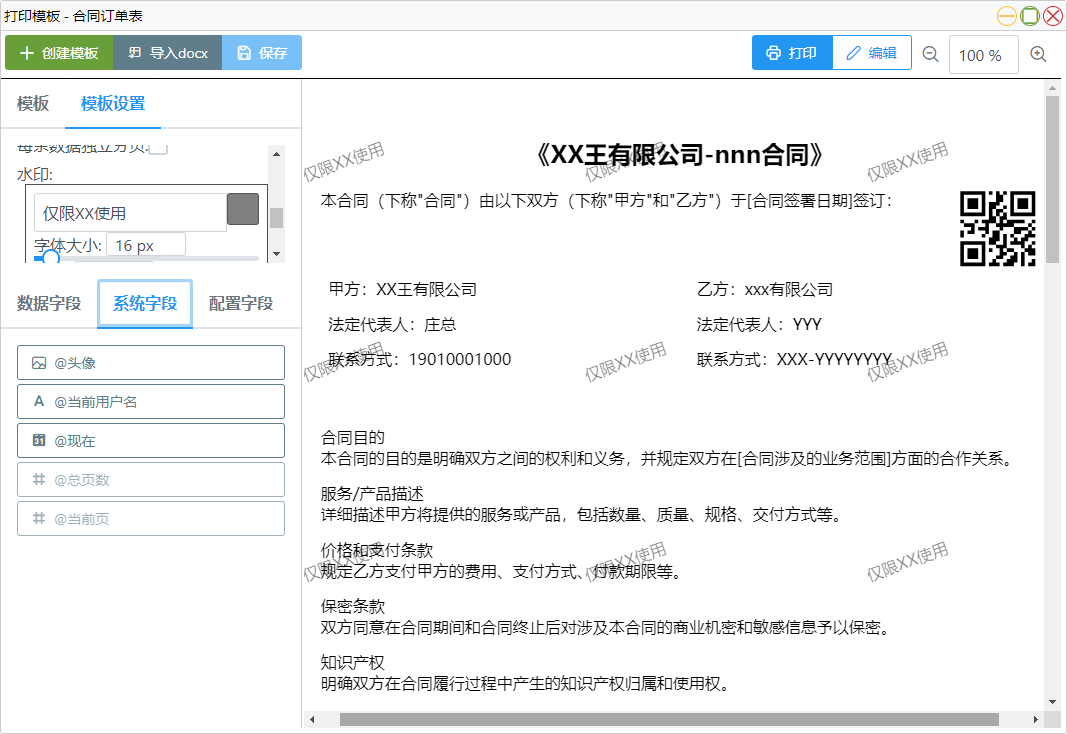The width and height of the screenshot is (1067, 734).
Task: Insert the @当前页 current page field
Action: [x=151, y=518]
